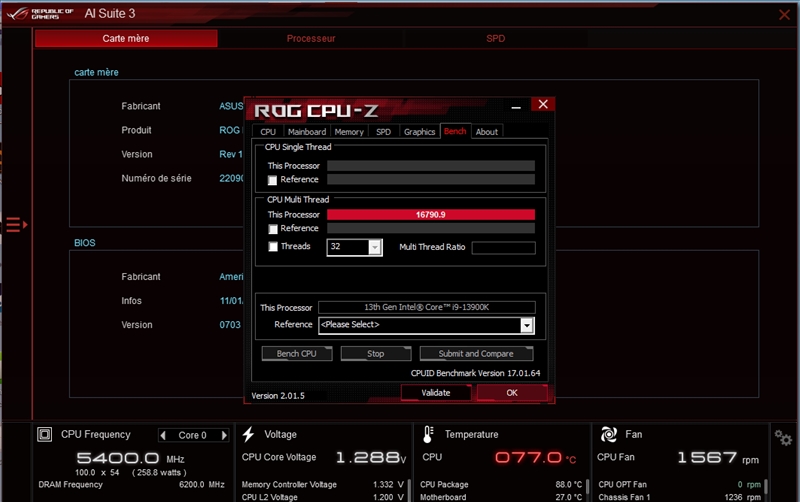Select the CPU-Z Bench tab
800x502 pixels.
click(x=455, y=131)
